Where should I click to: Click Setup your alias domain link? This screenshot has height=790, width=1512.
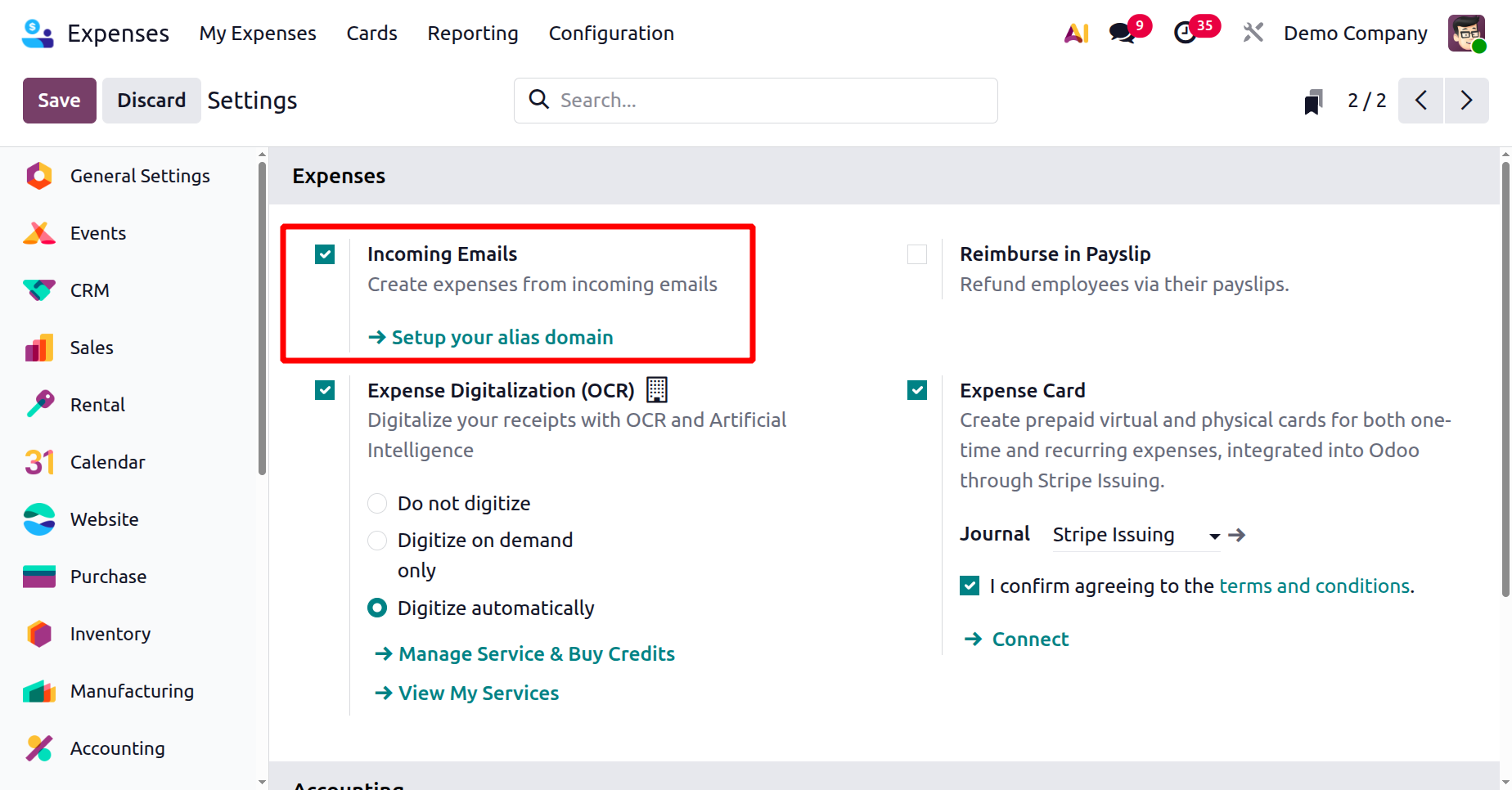click(x=502, y=338)
